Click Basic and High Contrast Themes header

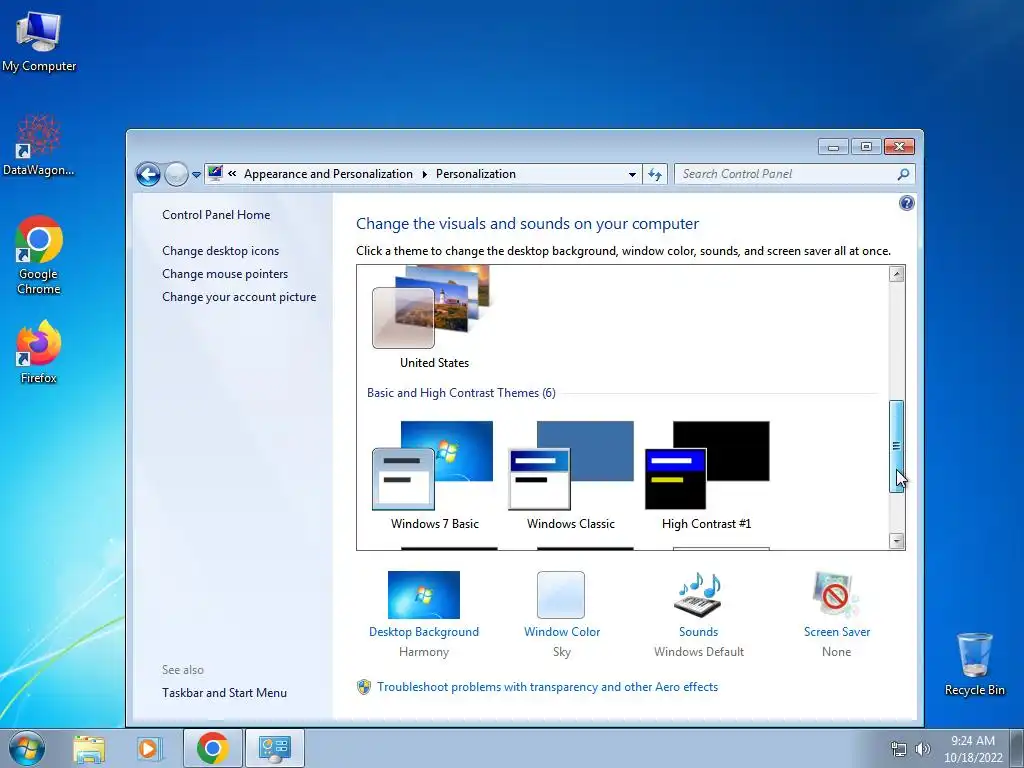click(x=461, y=393)
